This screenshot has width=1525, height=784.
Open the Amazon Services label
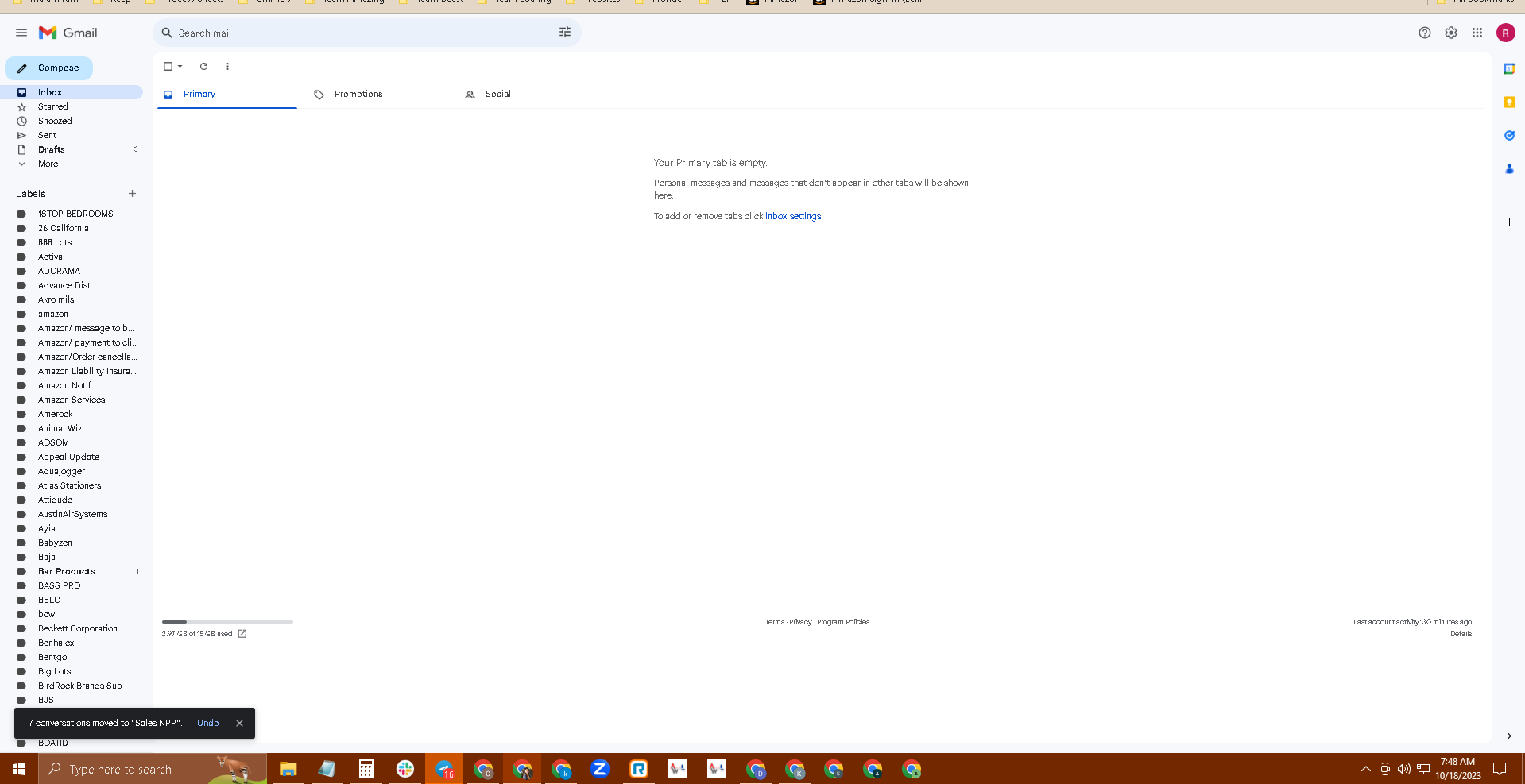click(x=72, y=400)
